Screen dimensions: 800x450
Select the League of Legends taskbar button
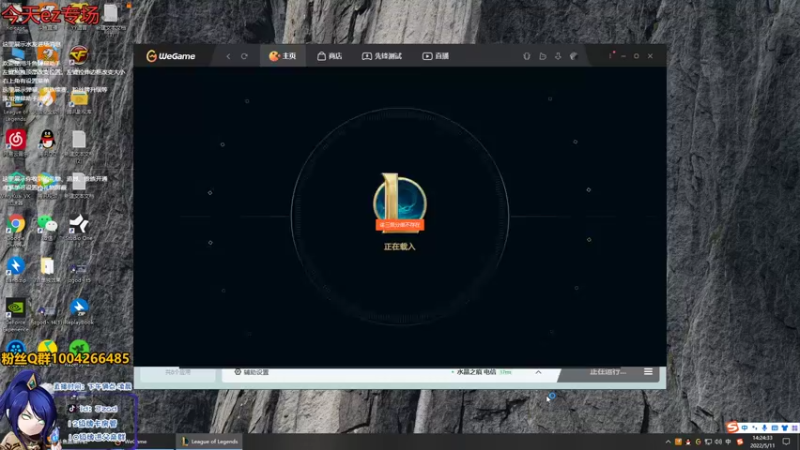(x=210, y=441)
